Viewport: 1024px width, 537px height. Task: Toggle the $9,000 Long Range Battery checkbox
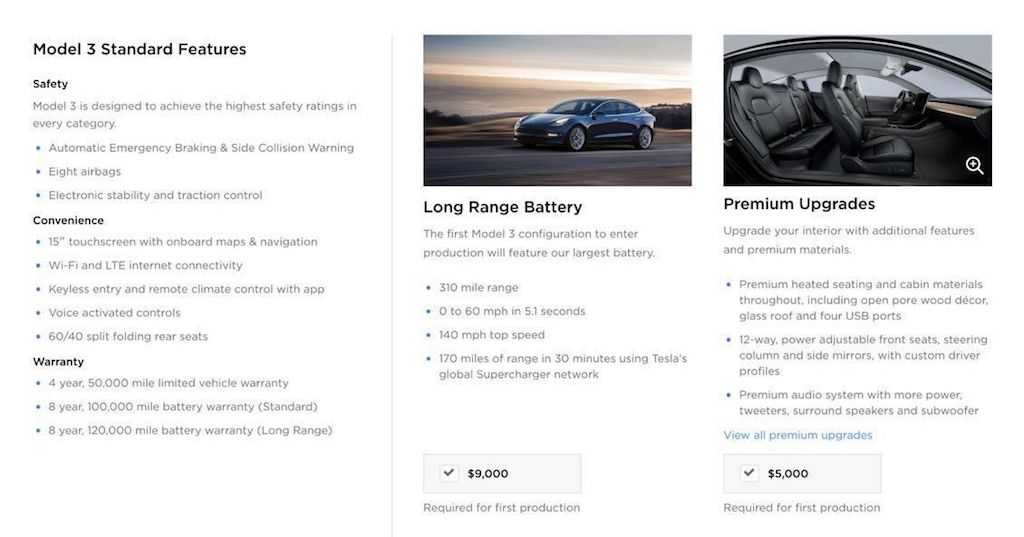449,472
